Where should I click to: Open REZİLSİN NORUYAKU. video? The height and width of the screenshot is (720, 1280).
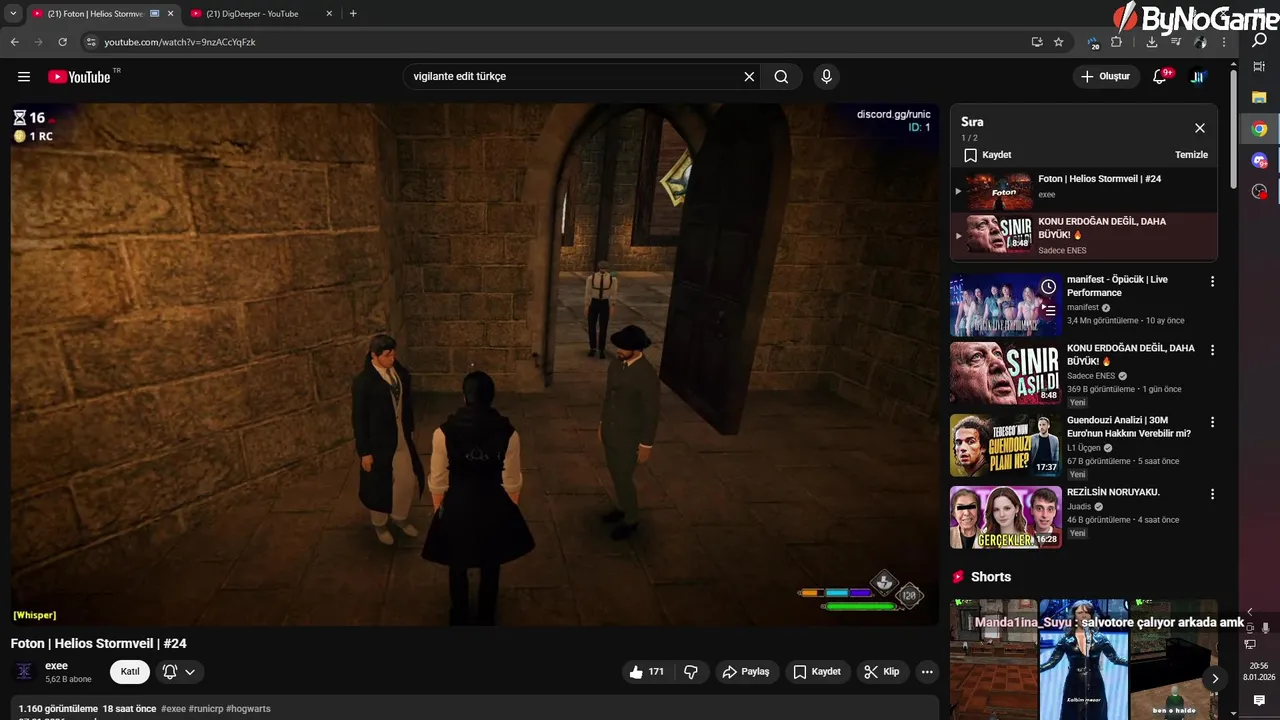(1113, 492)
